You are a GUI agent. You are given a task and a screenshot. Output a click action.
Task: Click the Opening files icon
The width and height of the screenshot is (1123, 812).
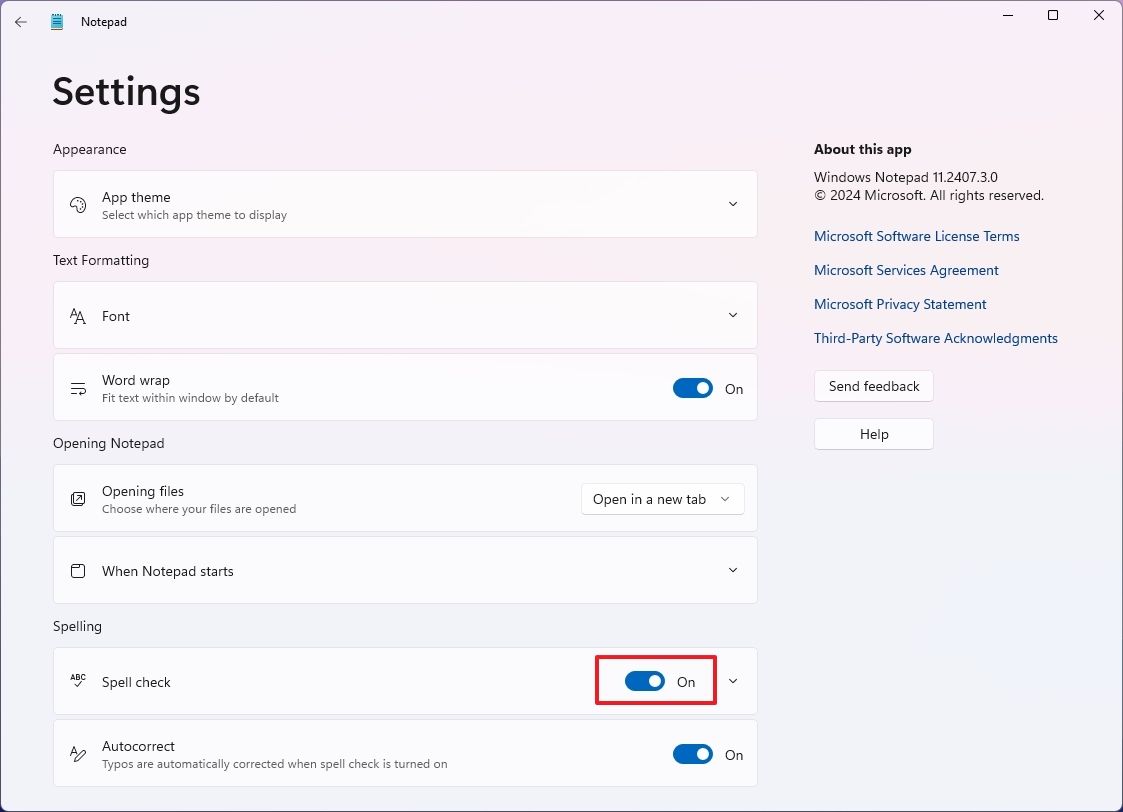[77, 498]
